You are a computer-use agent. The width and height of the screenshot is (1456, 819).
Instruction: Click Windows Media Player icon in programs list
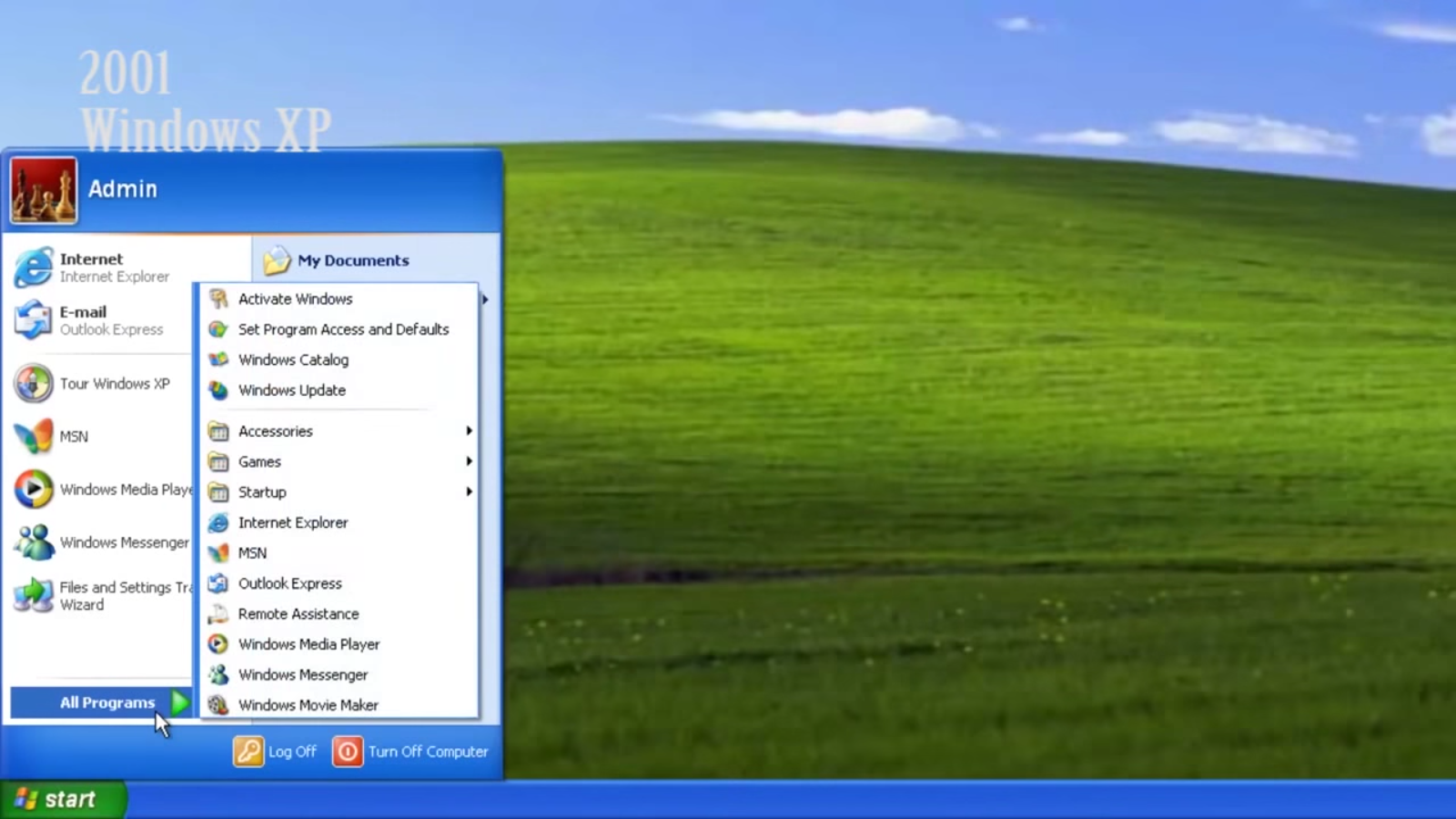click(x=218, y=644)
